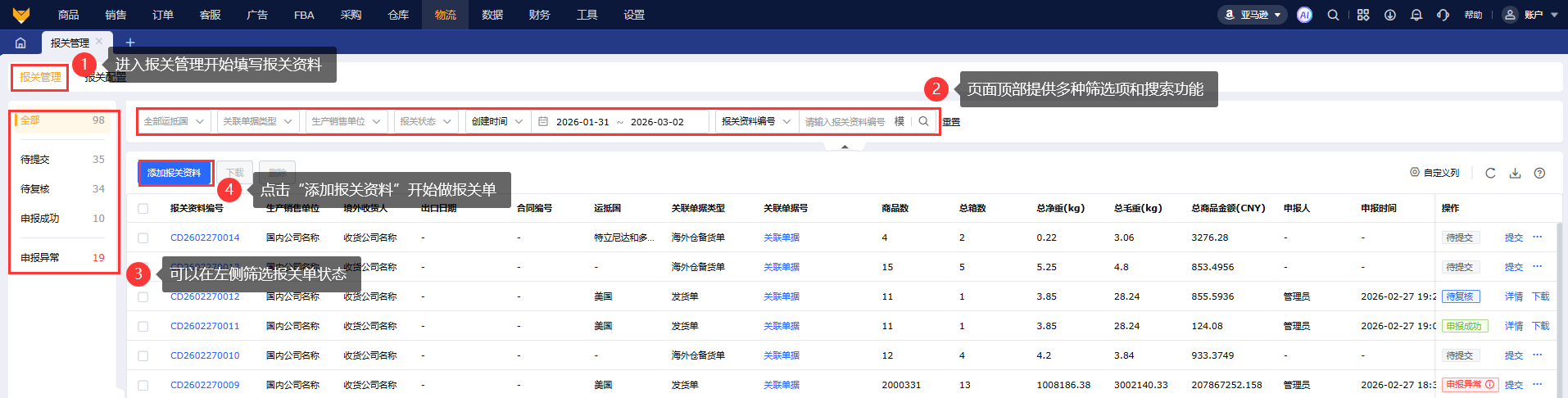Screen dimensions: 1568x398
Task: Open the 财务 menu in the top navigation
Action: coord(539,15)
